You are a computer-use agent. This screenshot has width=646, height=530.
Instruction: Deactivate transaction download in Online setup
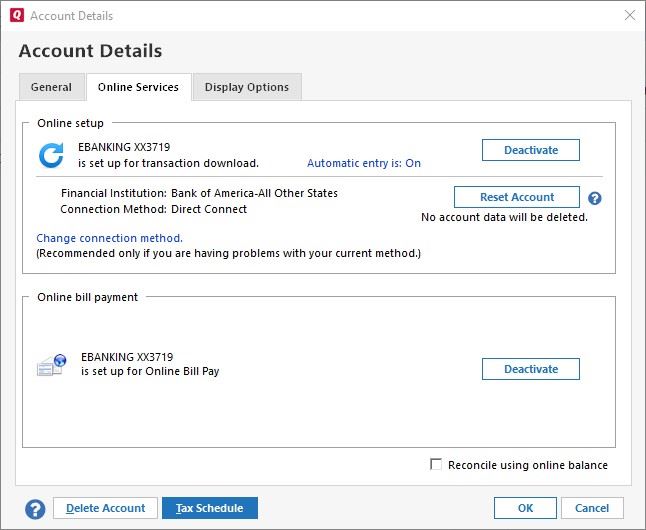pyautogui.click(x=530, y=150)
